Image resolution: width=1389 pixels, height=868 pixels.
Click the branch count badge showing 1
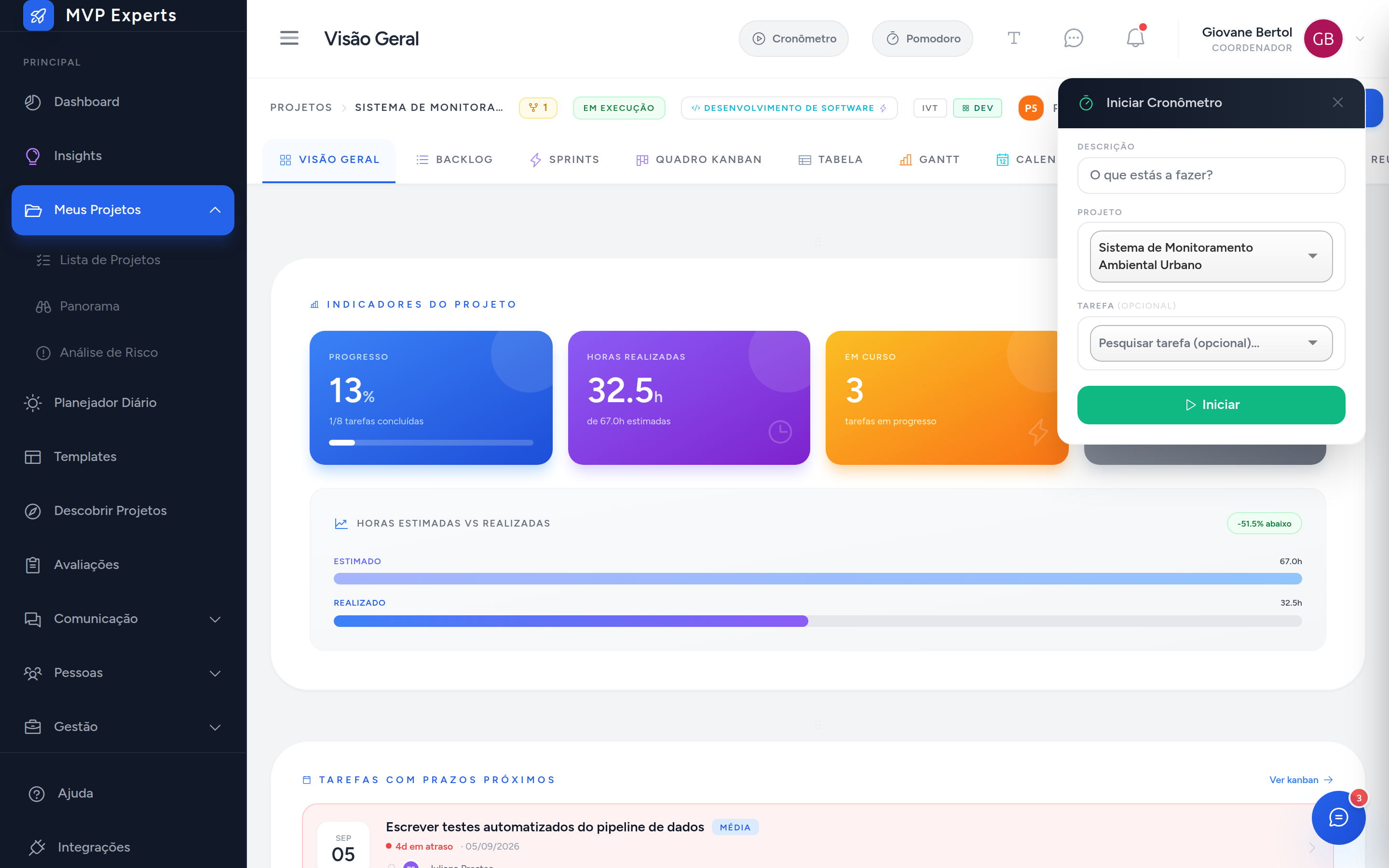(538, 108)
